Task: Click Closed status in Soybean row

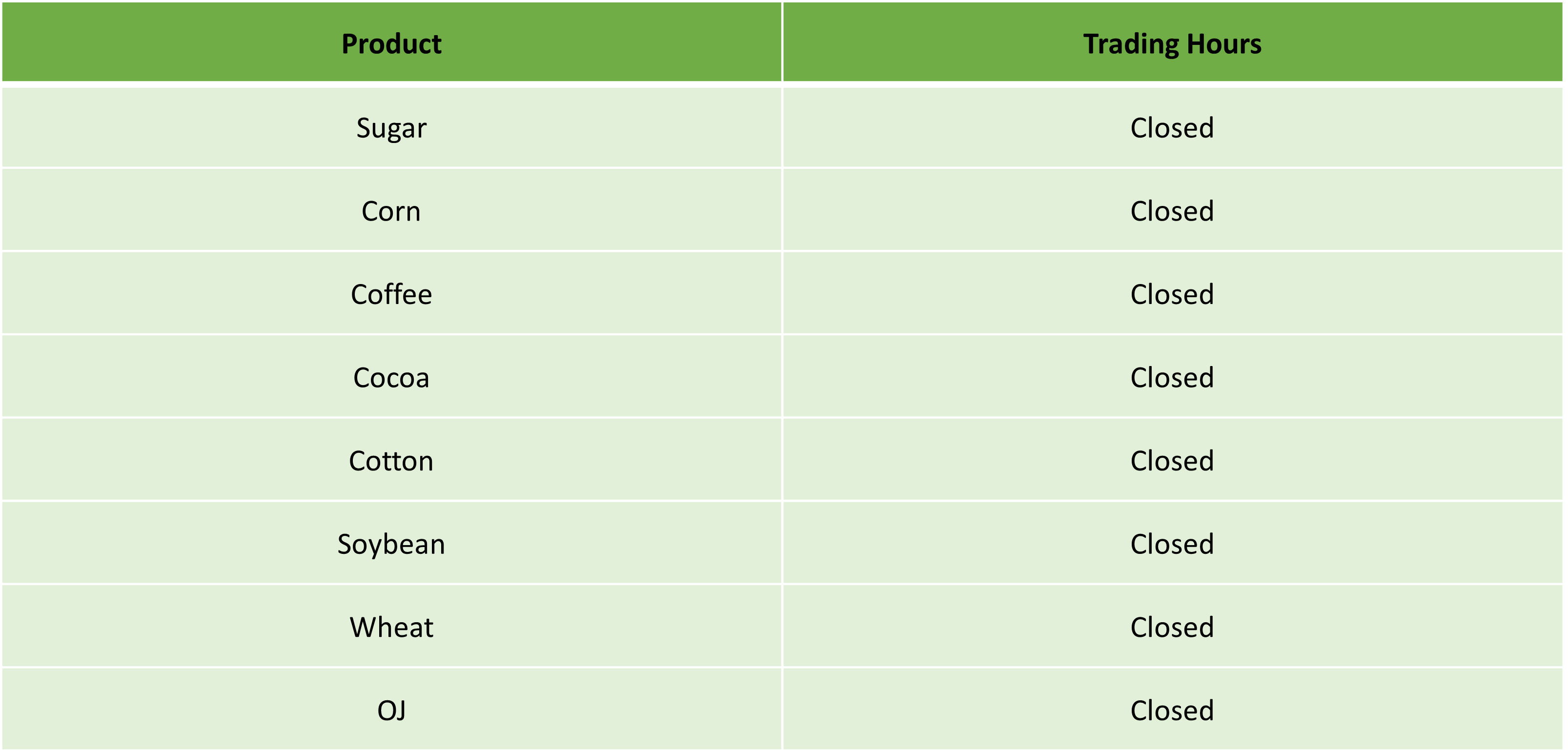Action: click(1172, 544)
